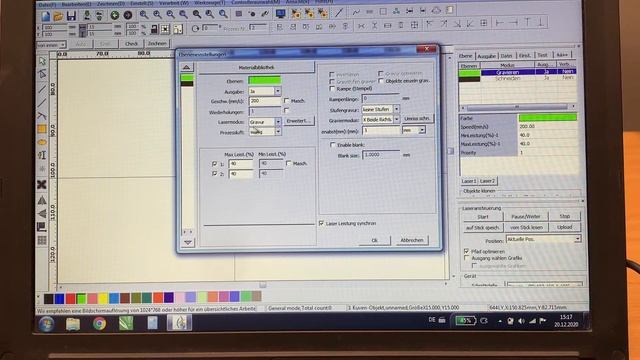Click the down arrow below the dialog layer list
Viewport: 640px width, 360px height.
[x=188, y=242]
